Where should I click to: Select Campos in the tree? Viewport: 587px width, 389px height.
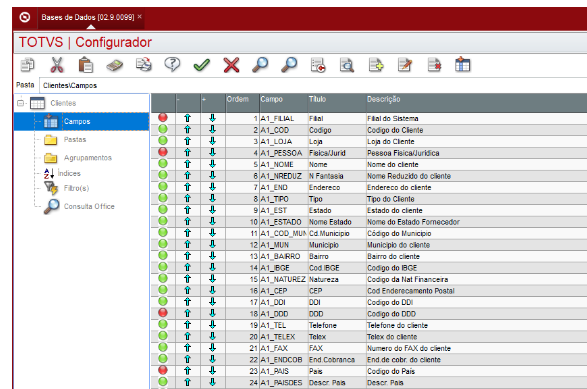coord(77,121)
